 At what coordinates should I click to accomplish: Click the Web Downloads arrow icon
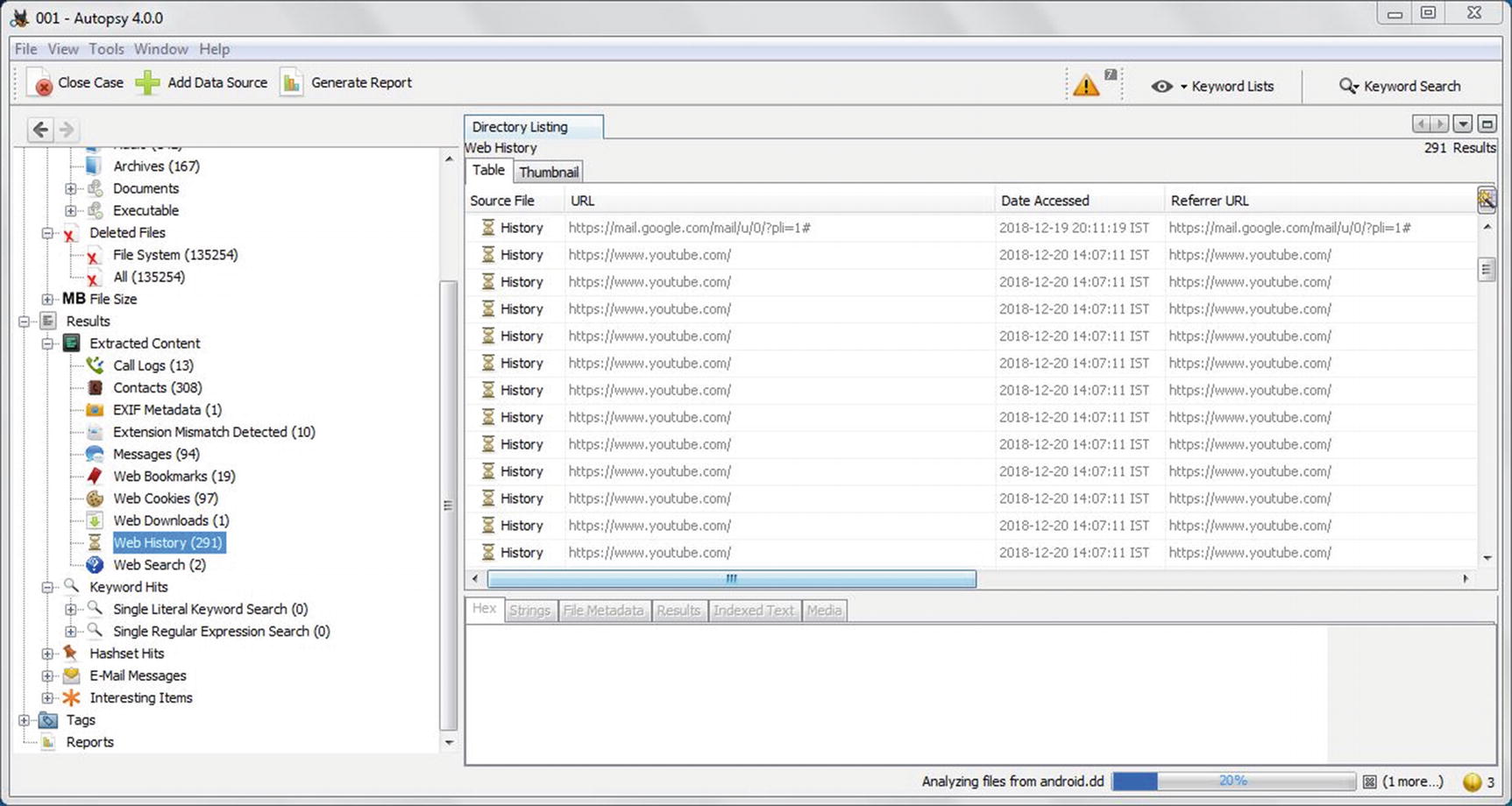coord(95,520)
